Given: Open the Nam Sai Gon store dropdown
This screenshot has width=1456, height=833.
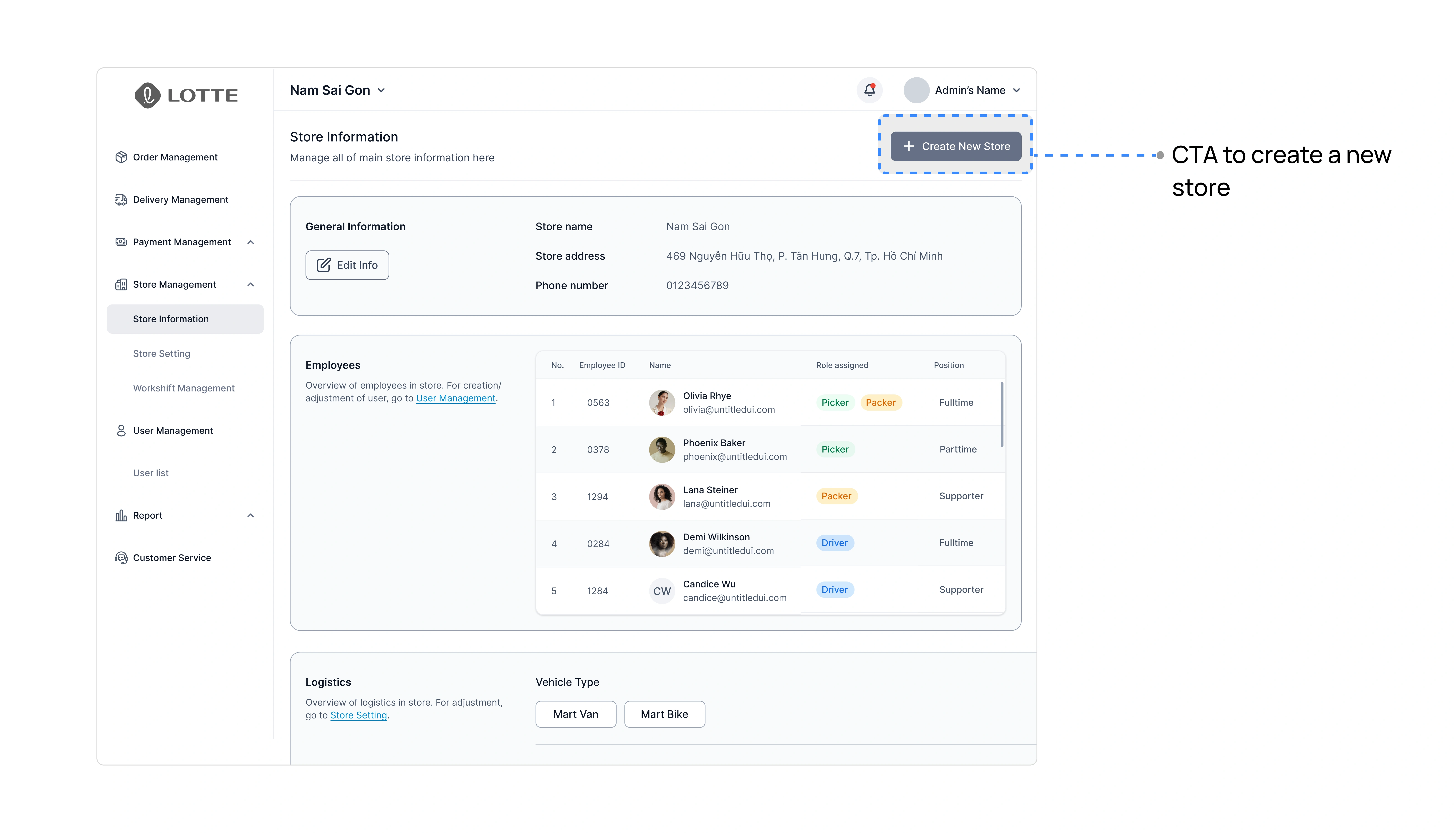Looking at the screenshot, I should pyautogui.click(x=337, y=90).
